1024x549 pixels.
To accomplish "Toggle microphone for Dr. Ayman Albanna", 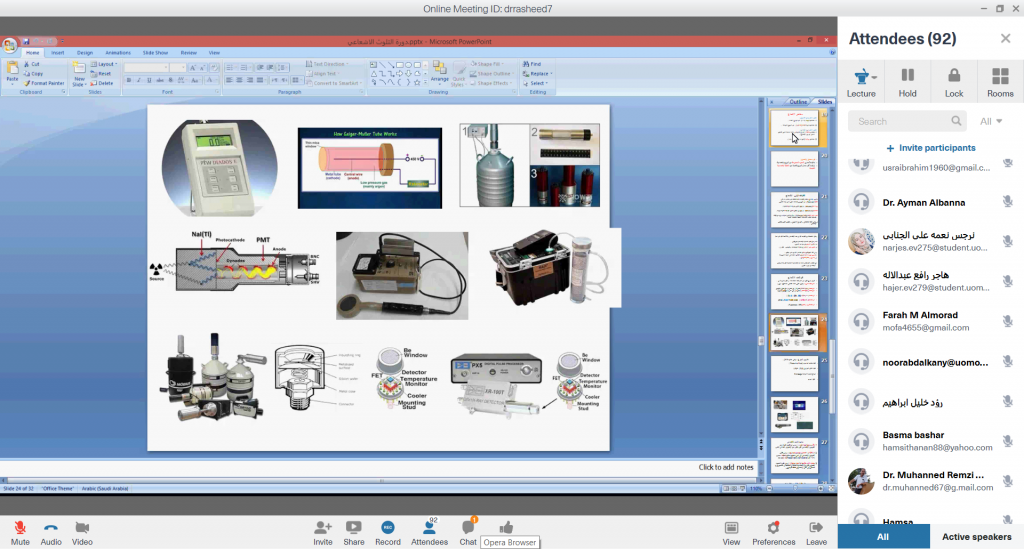I will pos(1008,201).
